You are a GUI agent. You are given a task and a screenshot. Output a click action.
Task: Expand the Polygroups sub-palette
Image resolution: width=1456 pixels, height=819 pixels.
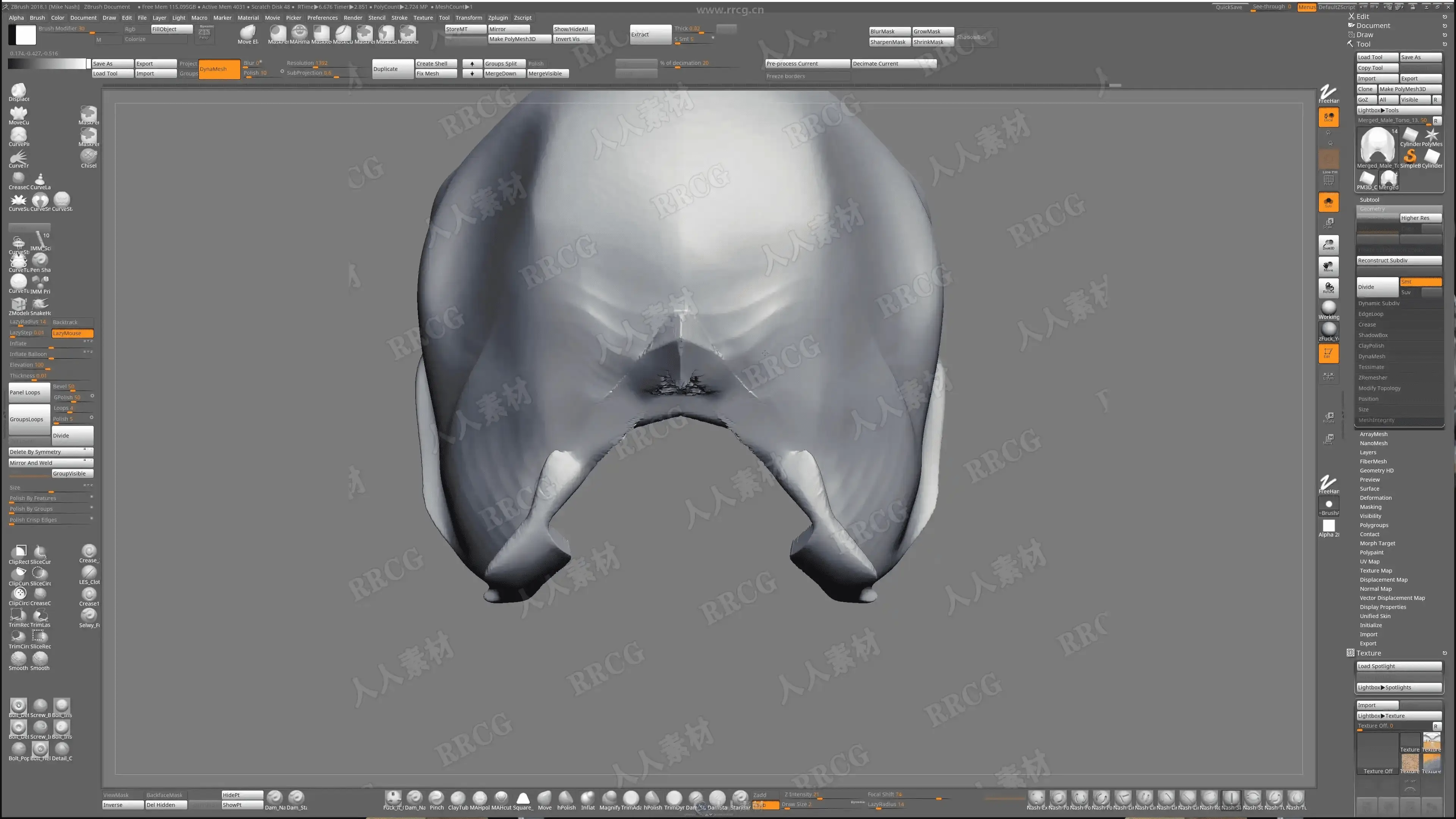pyautogui.click(x=1373, y=525)
